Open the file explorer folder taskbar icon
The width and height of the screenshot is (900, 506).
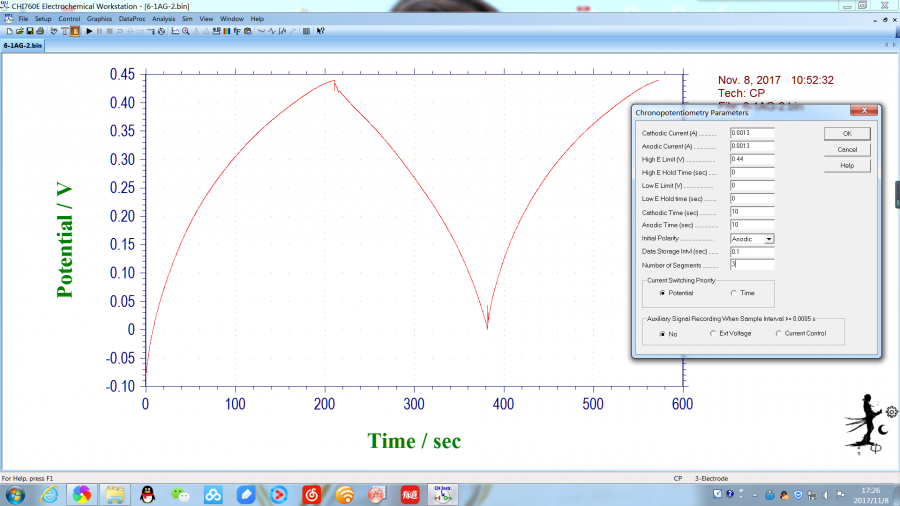(x=115, y=495)
